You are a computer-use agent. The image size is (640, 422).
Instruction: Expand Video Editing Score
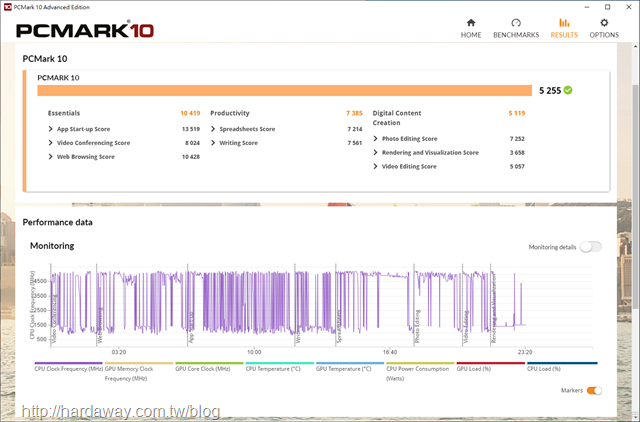376,167
